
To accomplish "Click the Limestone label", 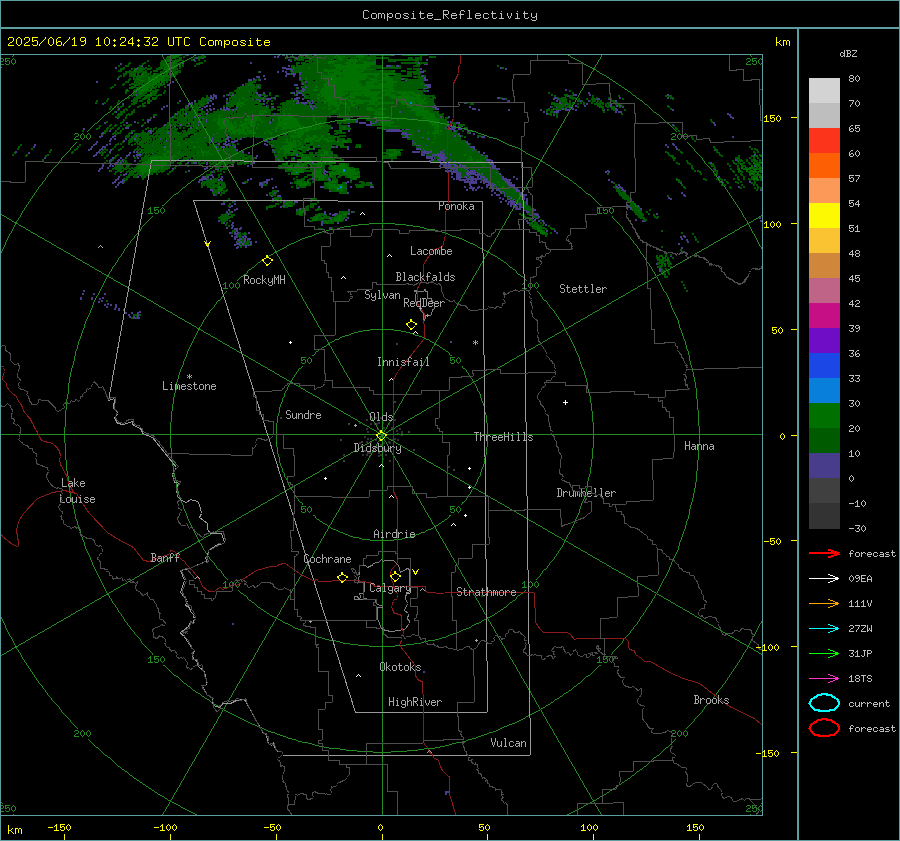I will pos(189,386).
